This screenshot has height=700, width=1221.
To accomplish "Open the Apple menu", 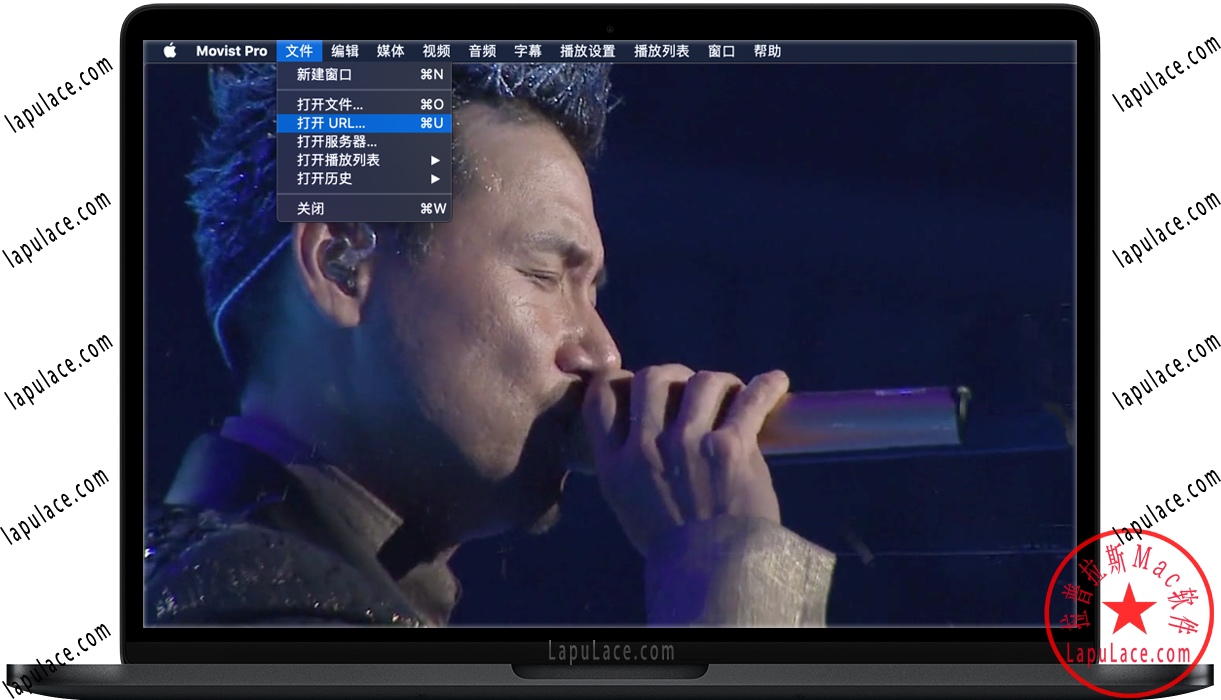I will pyautogui.click(x=170, y=51).
